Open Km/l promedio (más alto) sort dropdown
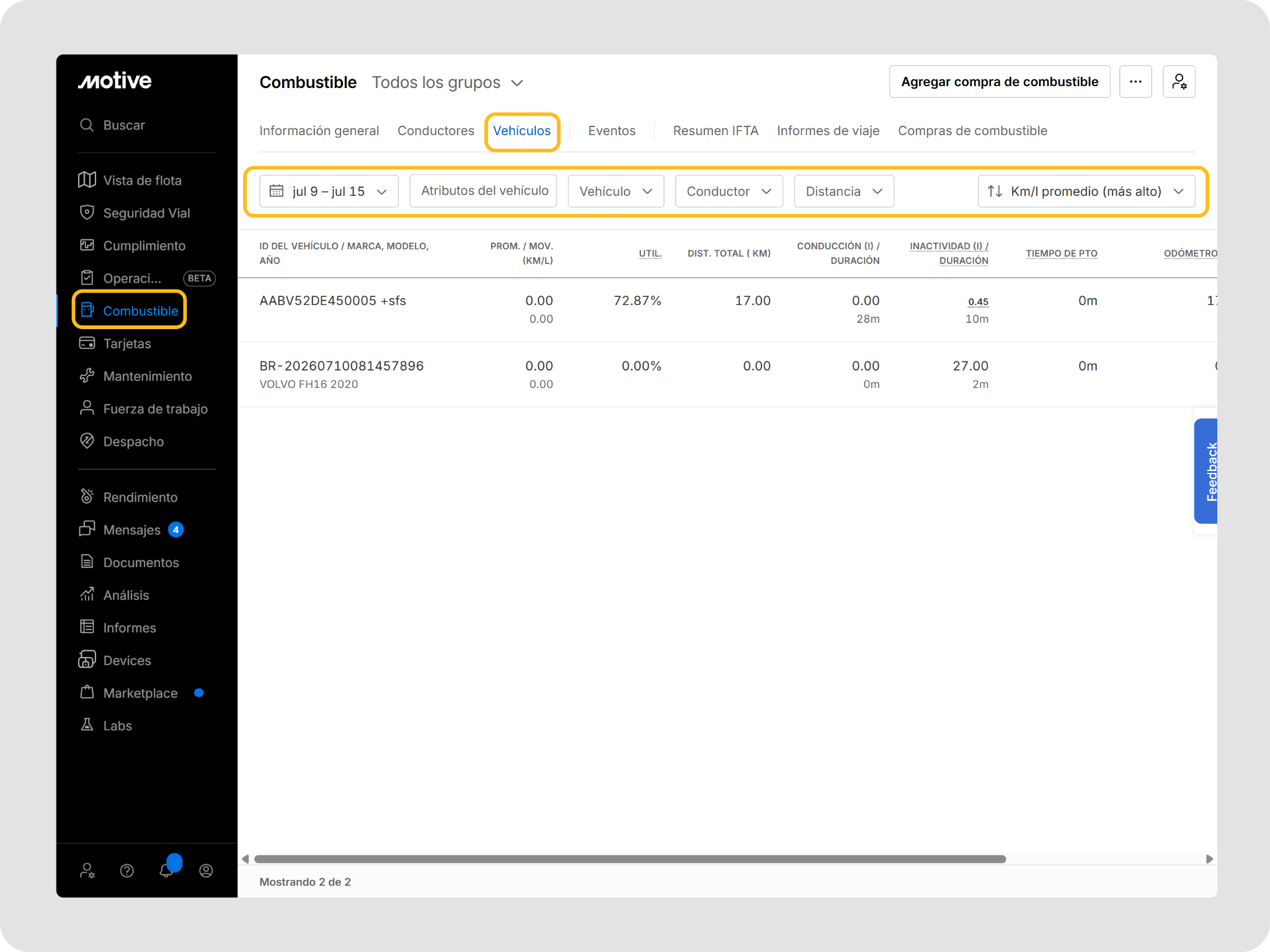Viewport: 1270px width, 952px height. point(1086,191)
